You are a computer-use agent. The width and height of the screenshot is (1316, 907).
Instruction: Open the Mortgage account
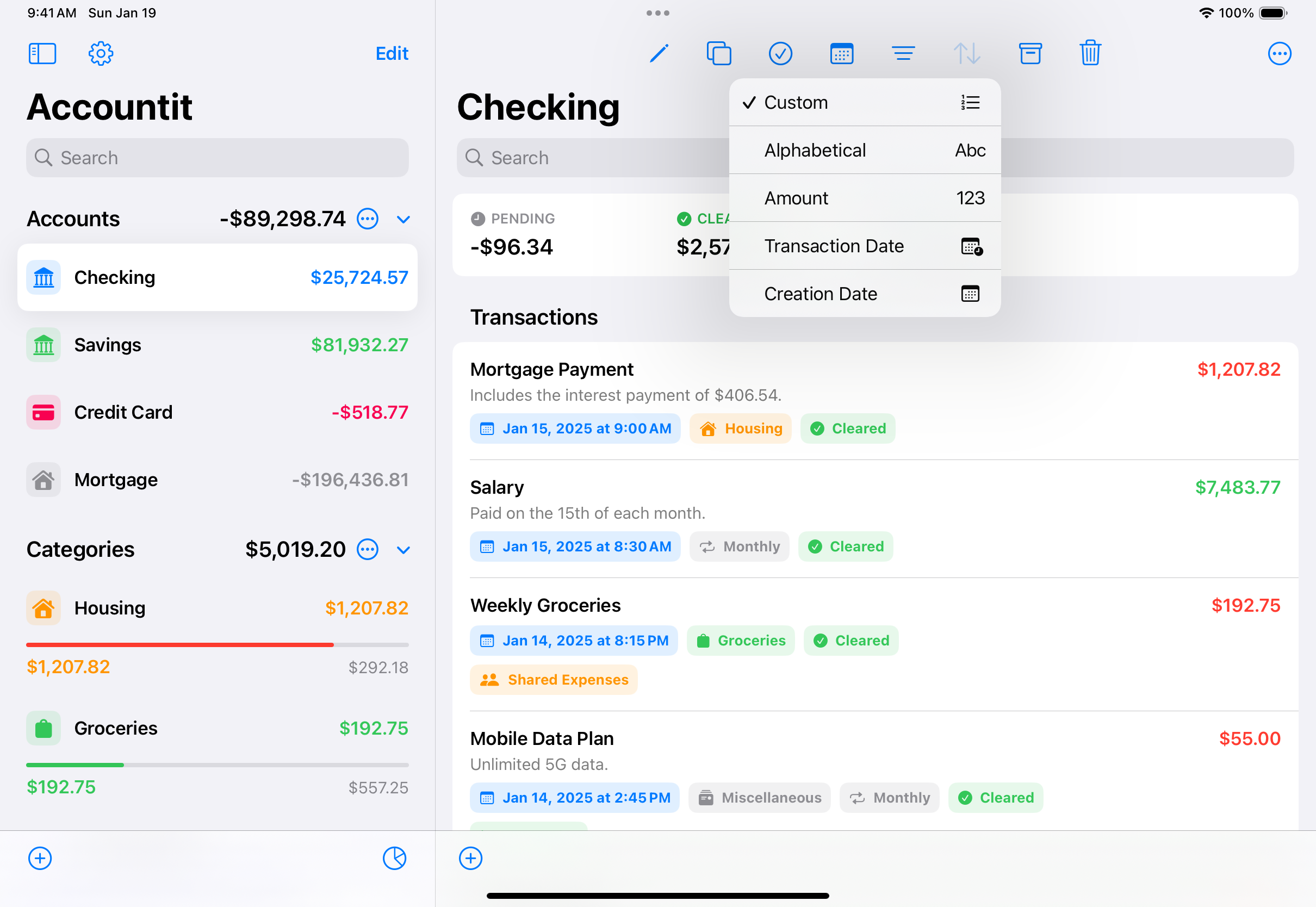(x=218, y=480)
